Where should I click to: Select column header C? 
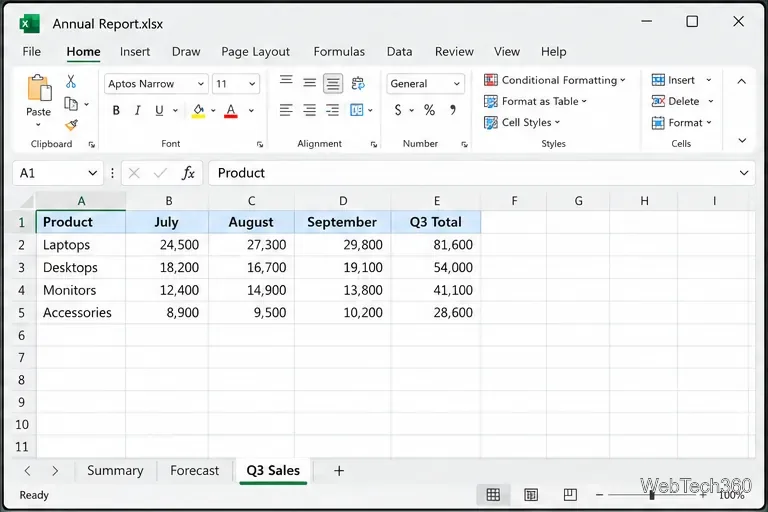coord(251,201)
